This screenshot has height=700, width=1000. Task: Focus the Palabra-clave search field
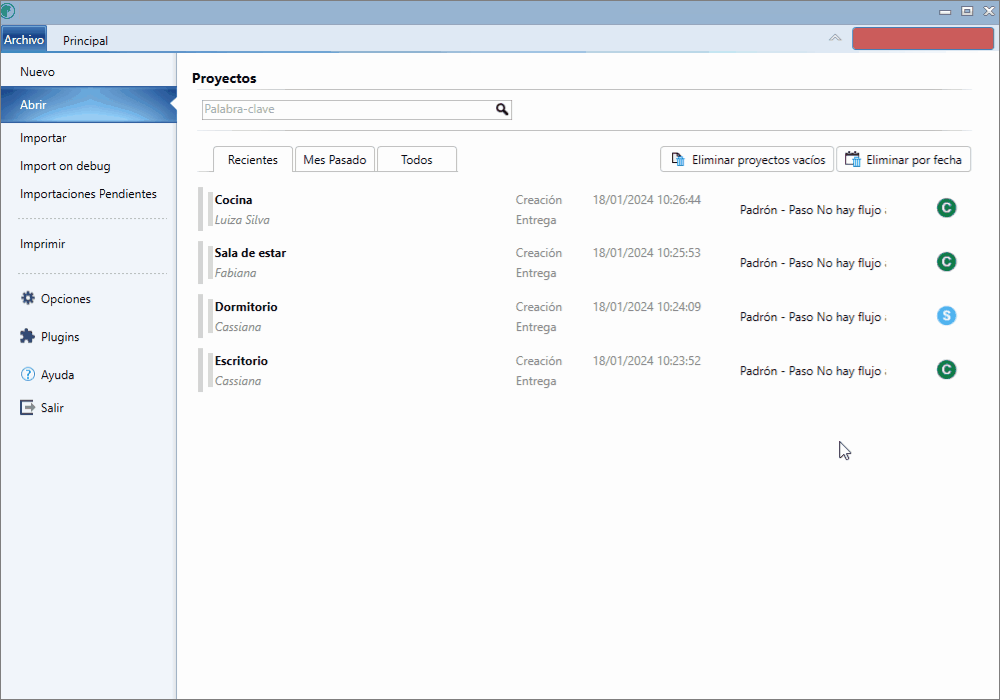(346, 110)
